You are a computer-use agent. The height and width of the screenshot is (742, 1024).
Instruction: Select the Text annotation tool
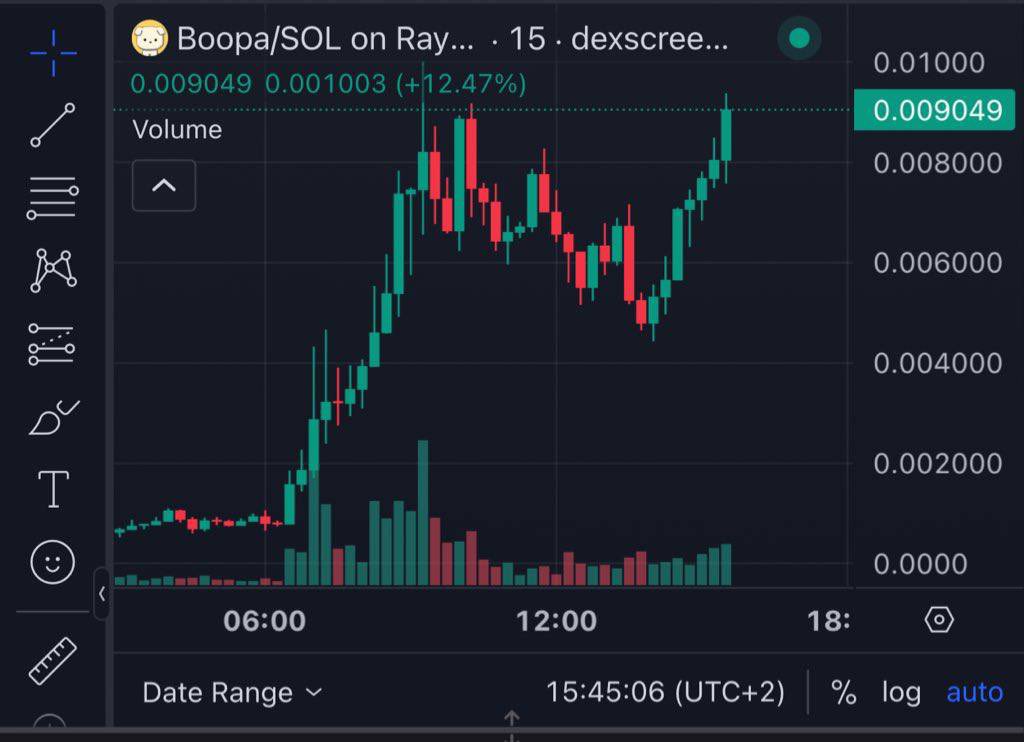point(54,489)
